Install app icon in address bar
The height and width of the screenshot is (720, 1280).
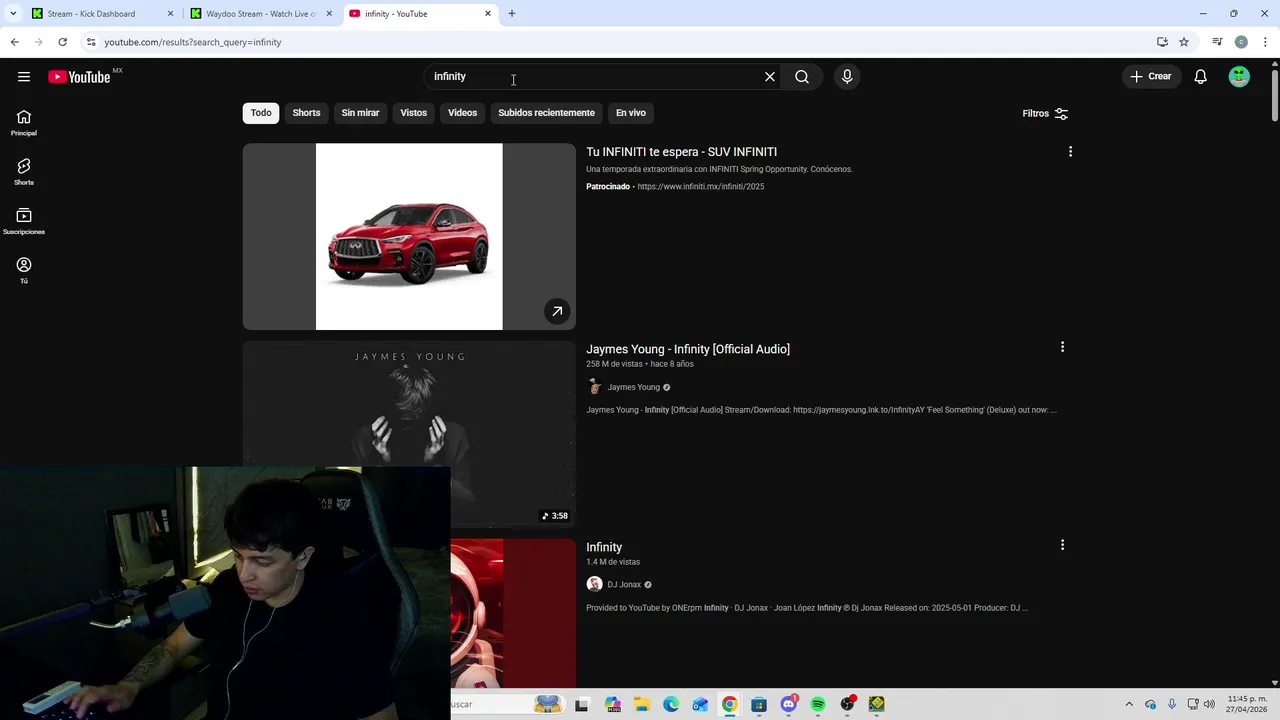coord(1162,42)
